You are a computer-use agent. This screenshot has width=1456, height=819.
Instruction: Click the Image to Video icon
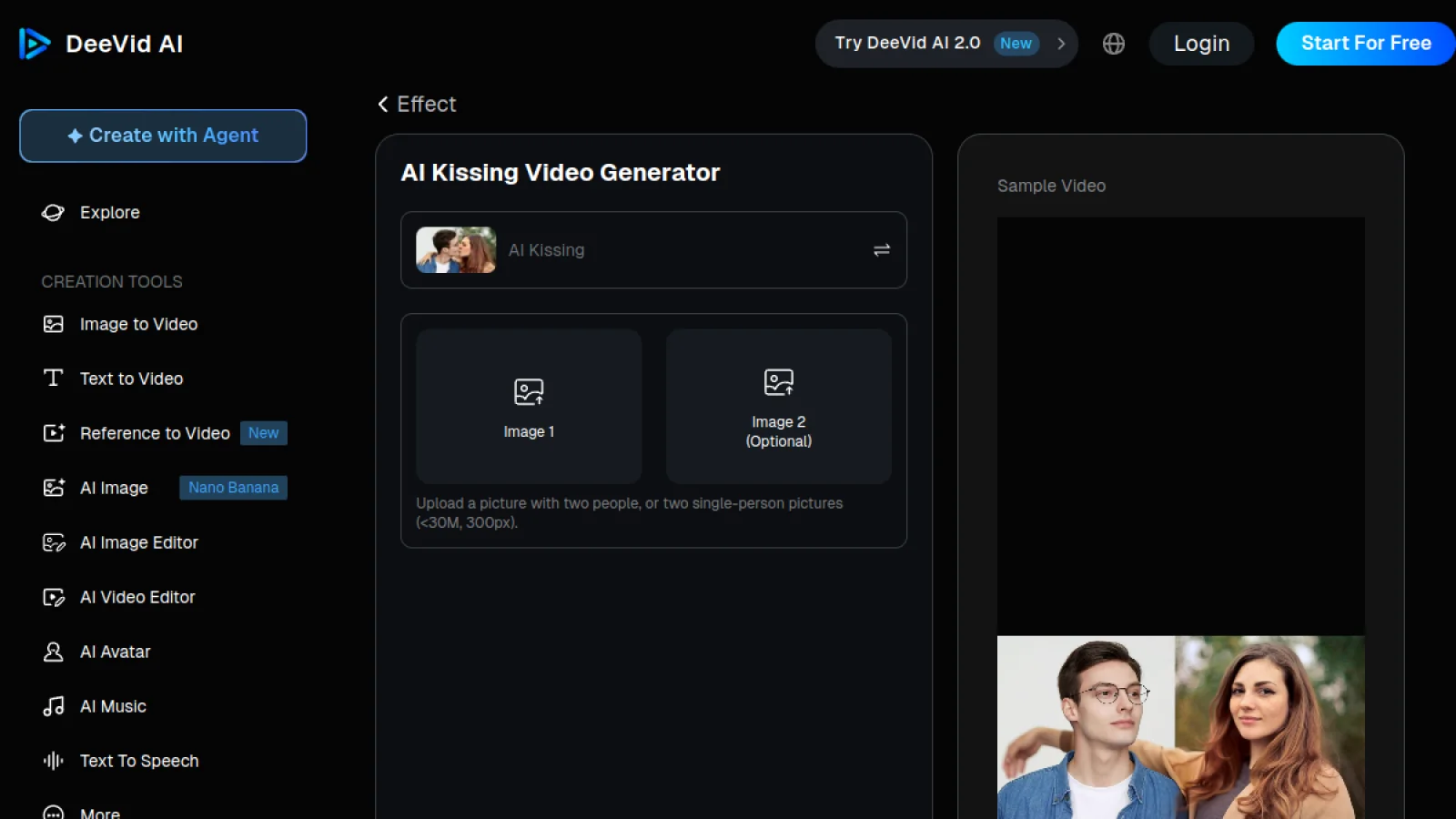54,324
